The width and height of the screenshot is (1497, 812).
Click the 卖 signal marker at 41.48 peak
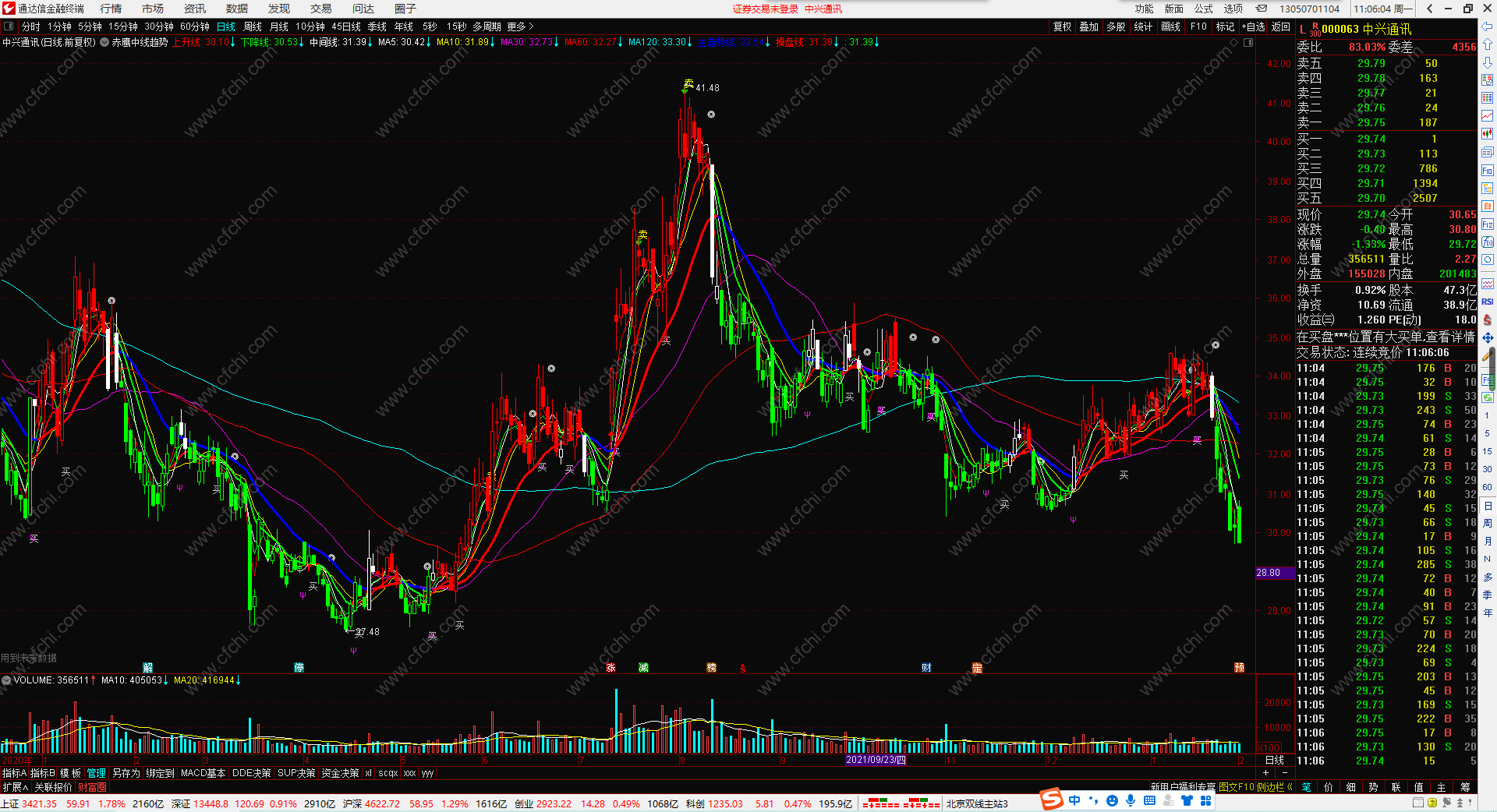click(688, 83)
